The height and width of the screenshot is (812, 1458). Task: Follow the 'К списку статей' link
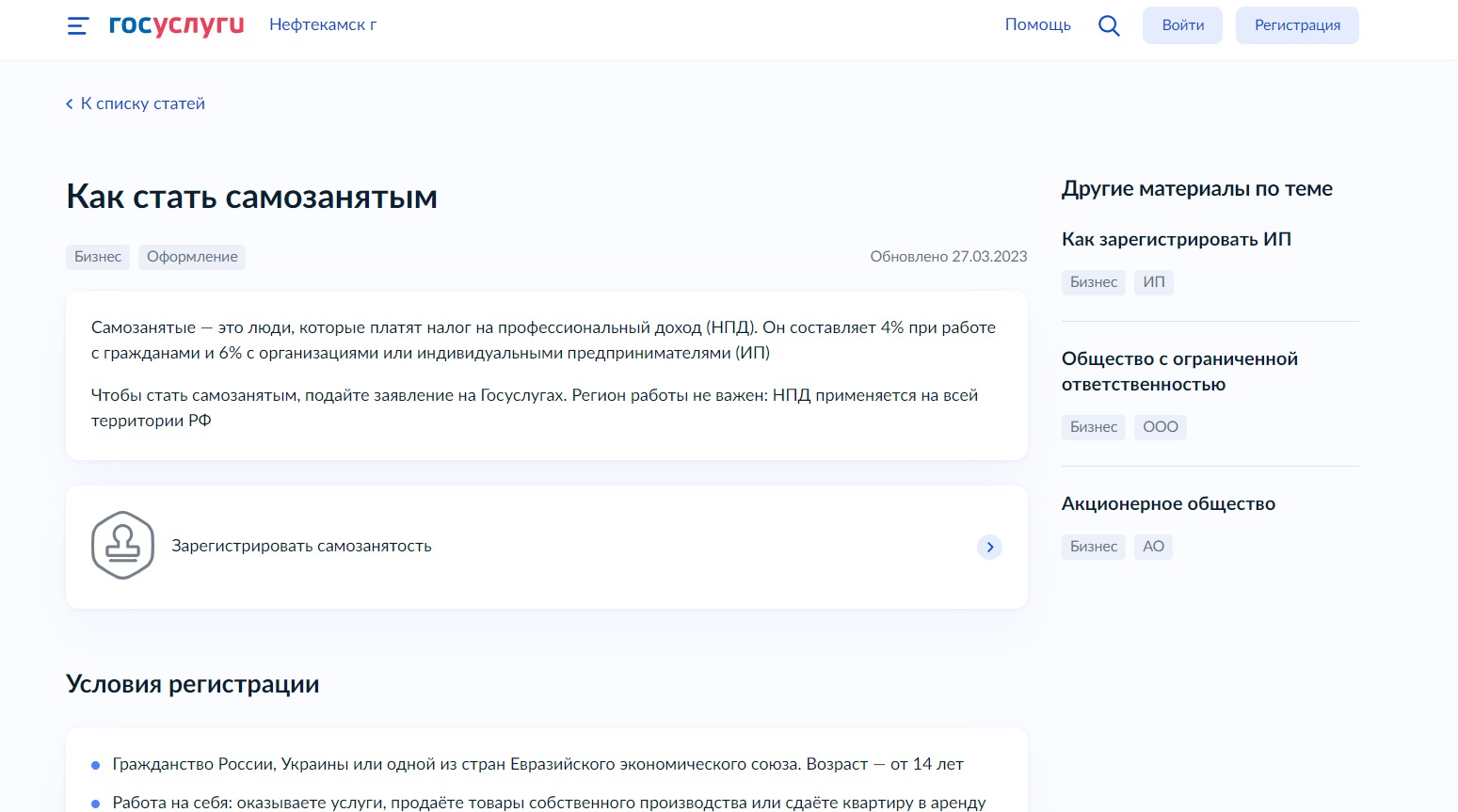point(143,103)
